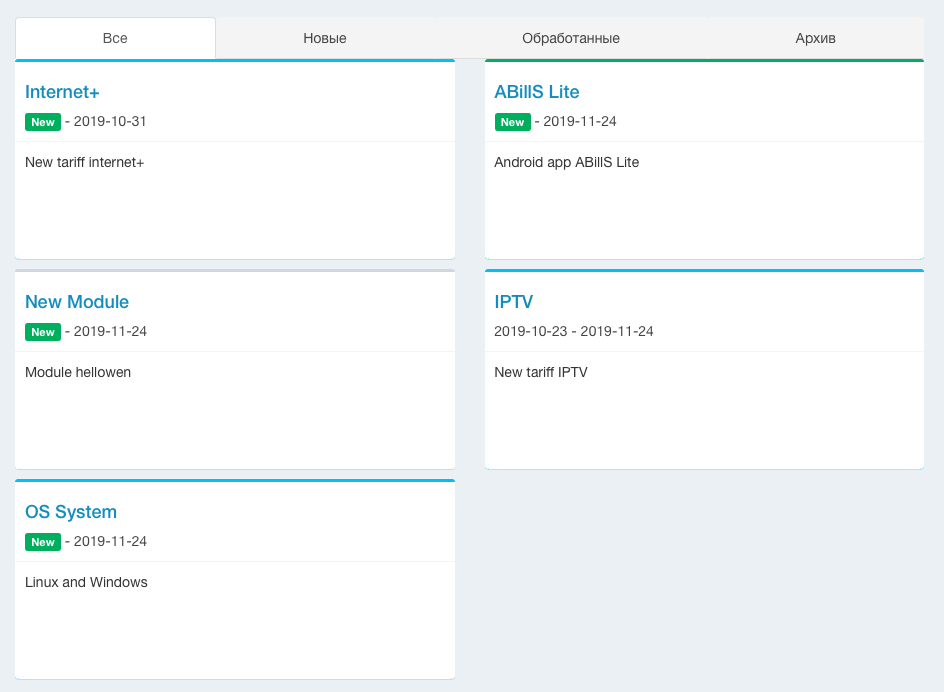Click the ABillS Lite title link
This screenshot has height=692, width=944.
click(536, 92)
